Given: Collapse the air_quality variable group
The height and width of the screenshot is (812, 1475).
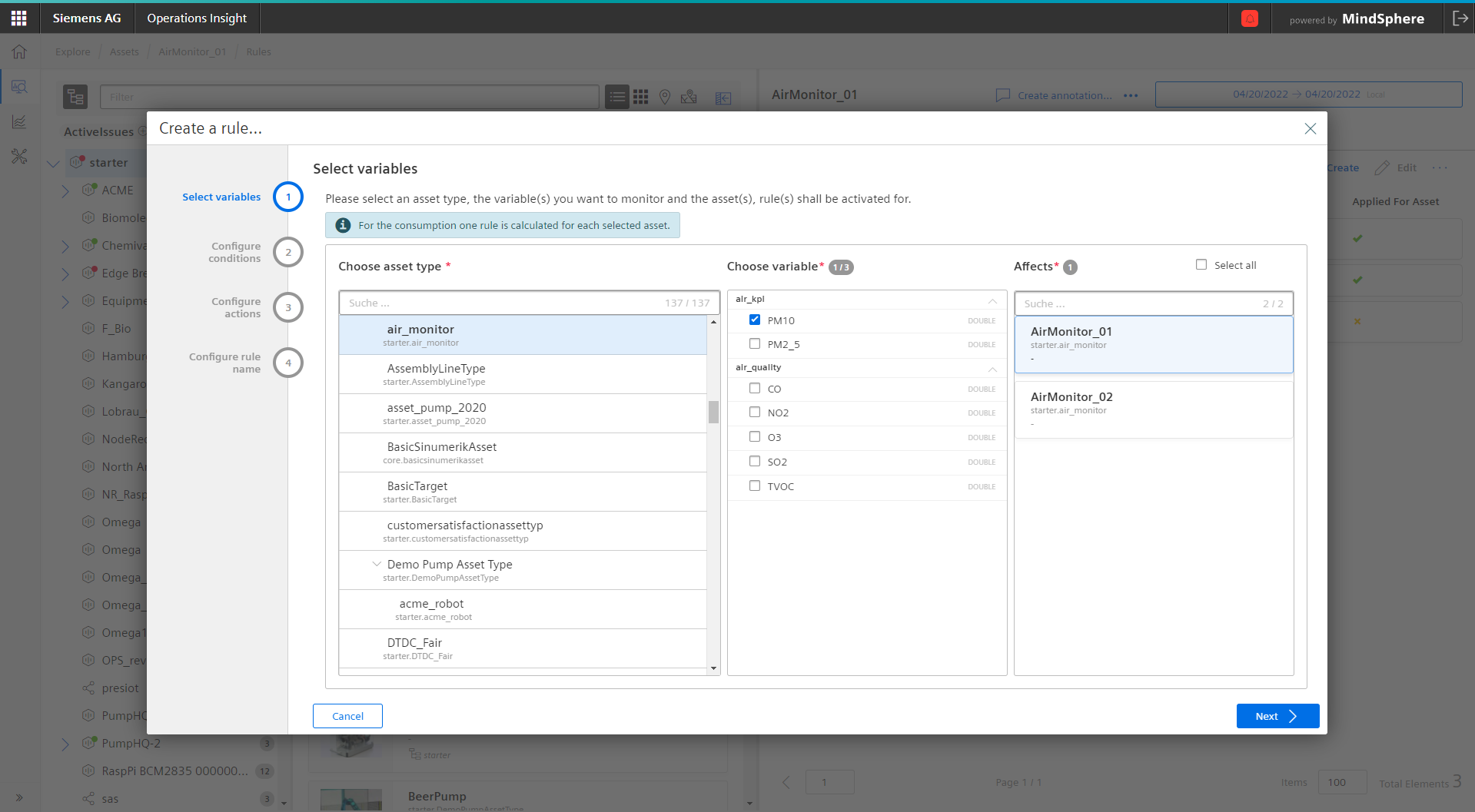Looking at the screenshot, I should coord(992,368).
